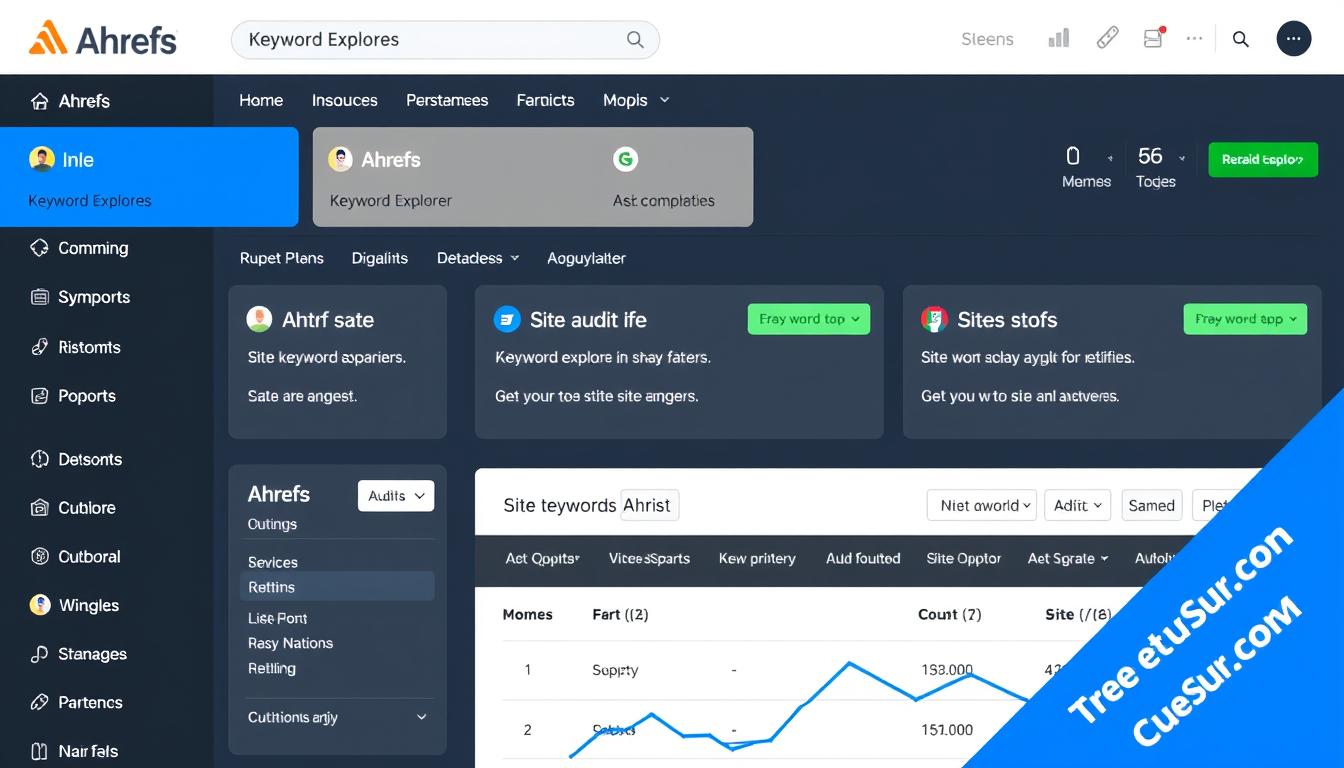This screenshot has height=768, width=1344.
Task: Open the Farpicts menu item
Action: pos(545,100)
